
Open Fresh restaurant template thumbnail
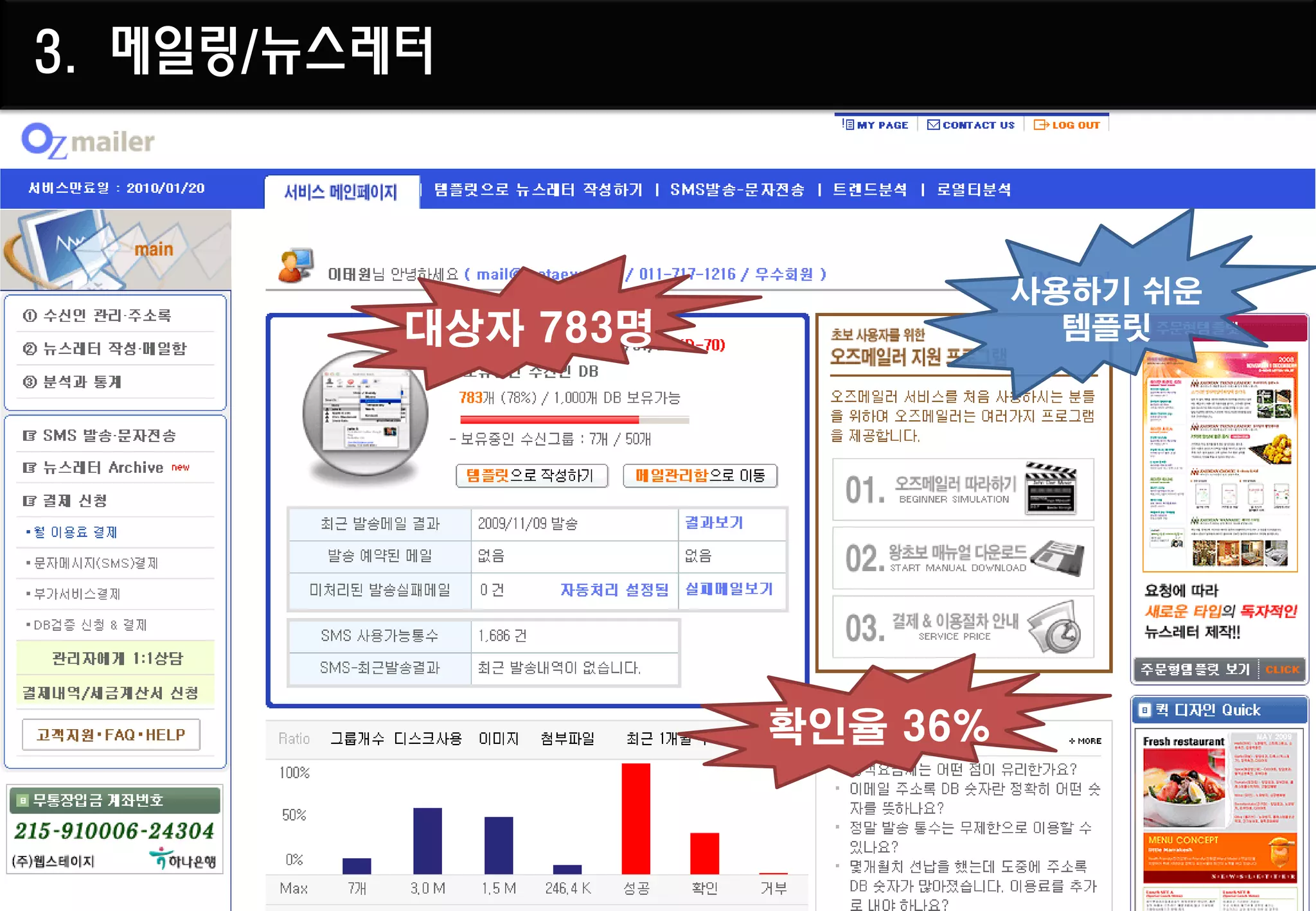1220,808
